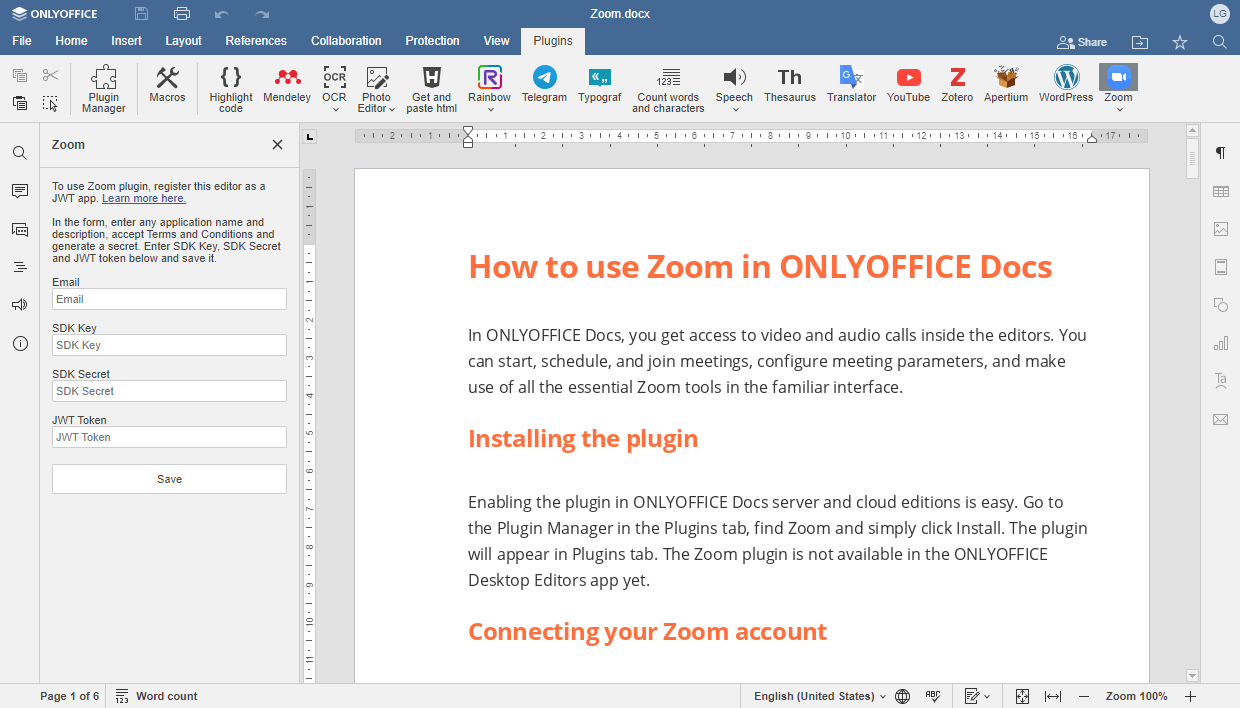This screenshot has height=708, width=1240.
Task: Open the Plugin Manager
Action: point(104,89)
